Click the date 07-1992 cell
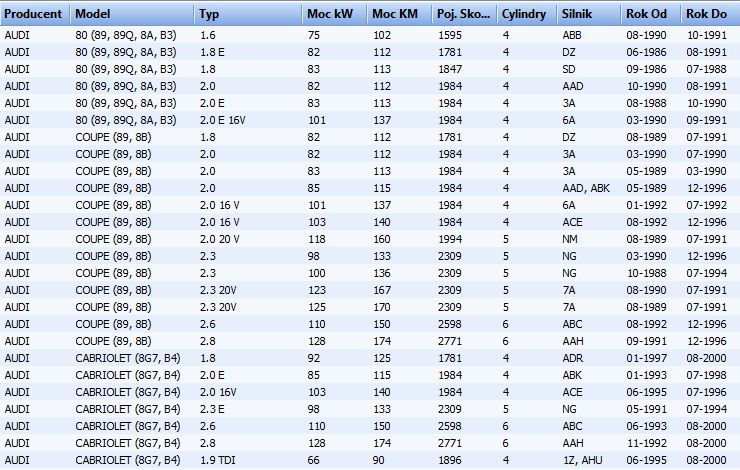This screenshot has height=470, width=740. click(706, 205)
